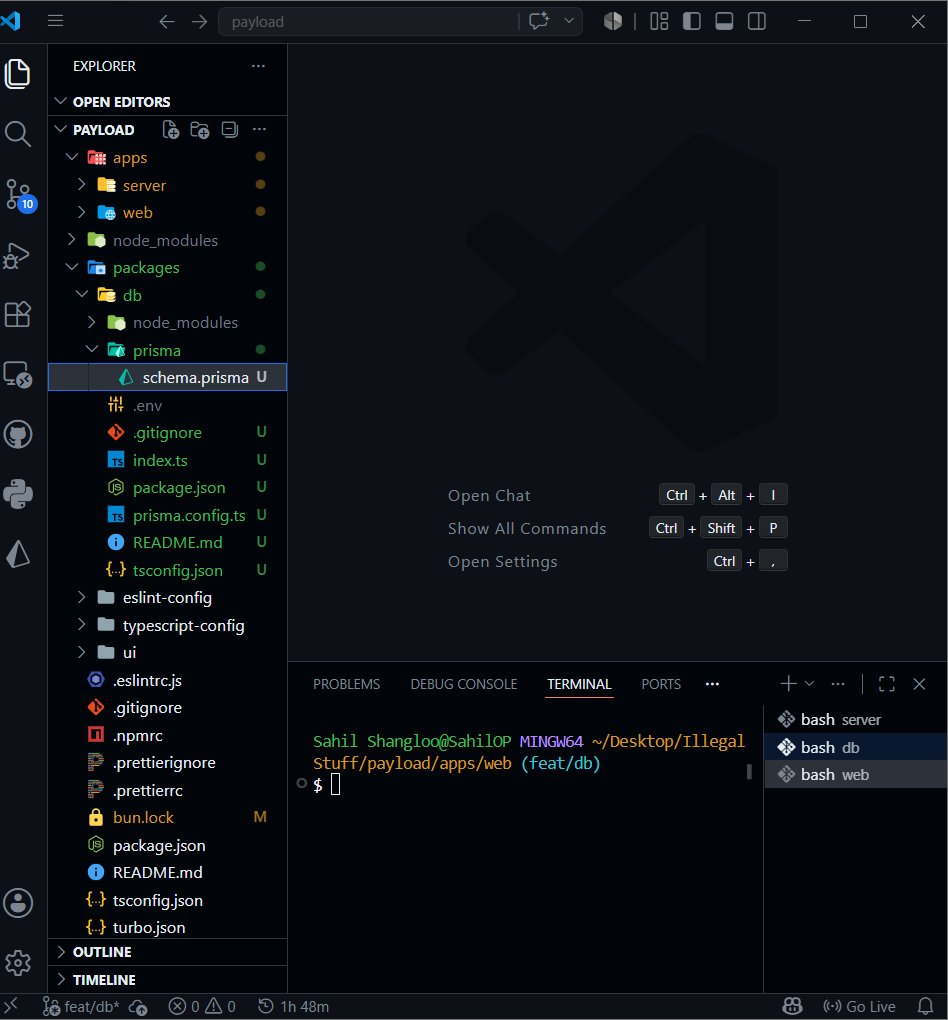Open the Accounts menu icon
The height and width of the screenshot is (1020, 948).
click(18, 903)
